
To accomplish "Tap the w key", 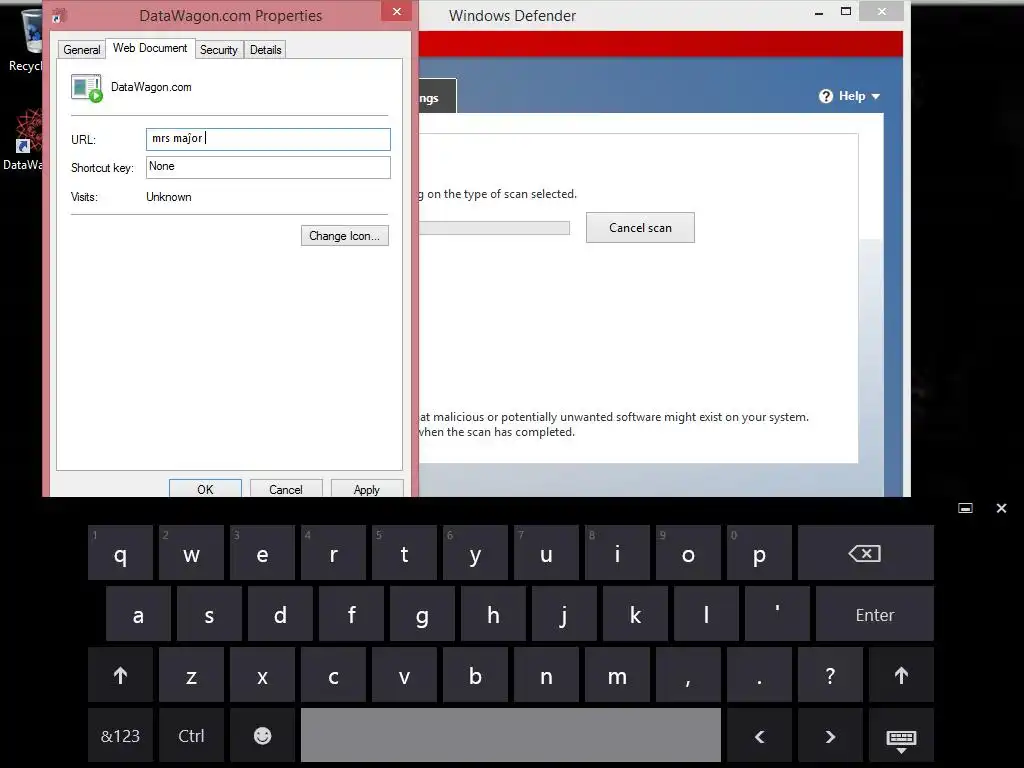I will click(191, 553).
